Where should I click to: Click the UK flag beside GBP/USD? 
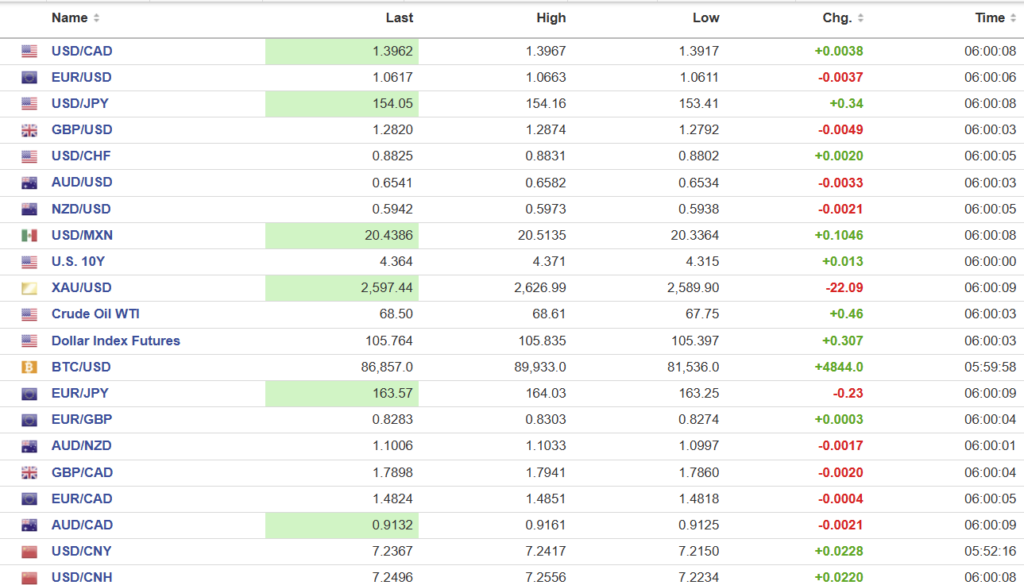click(29, 131)
